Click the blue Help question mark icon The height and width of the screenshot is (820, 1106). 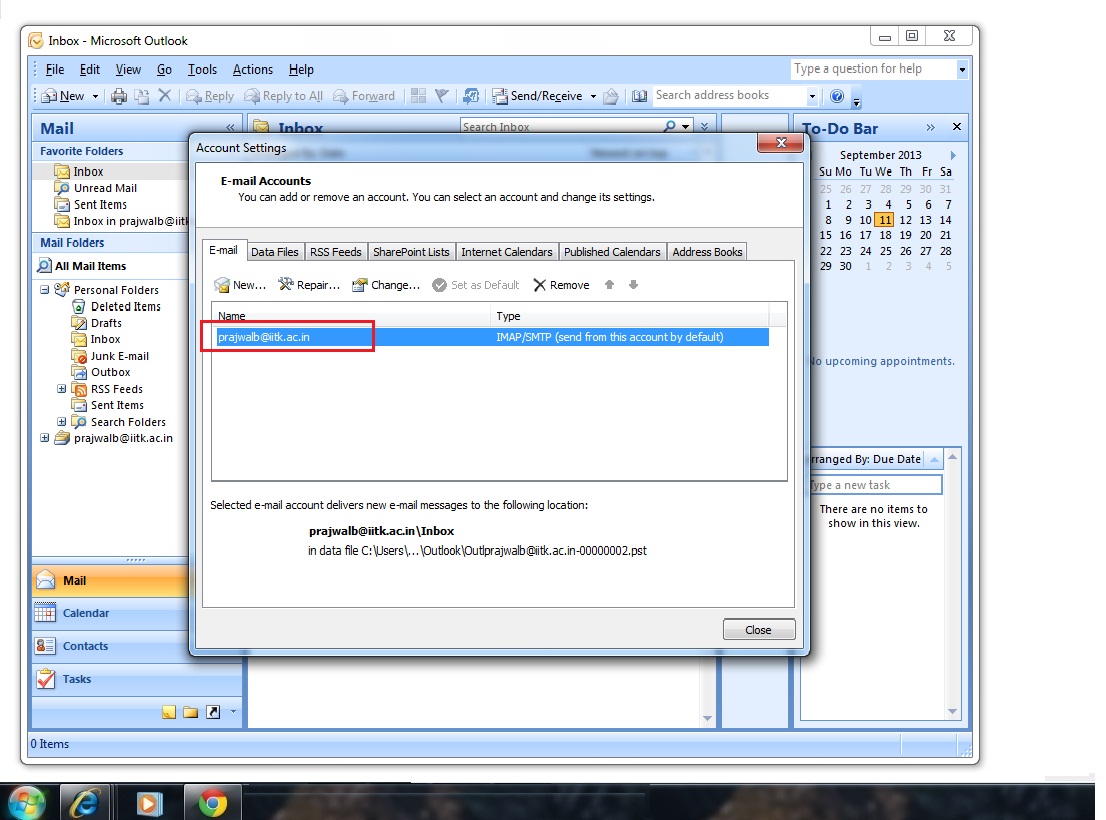point(837,96)
